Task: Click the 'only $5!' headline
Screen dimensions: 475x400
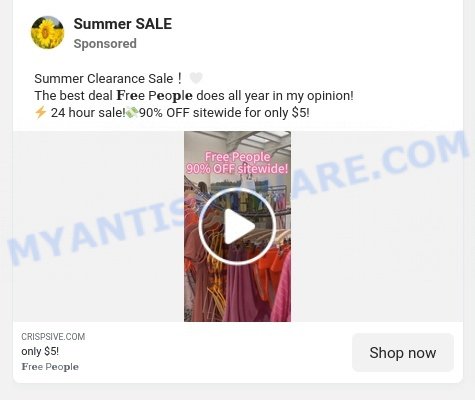Action: (x=40, y=351)
